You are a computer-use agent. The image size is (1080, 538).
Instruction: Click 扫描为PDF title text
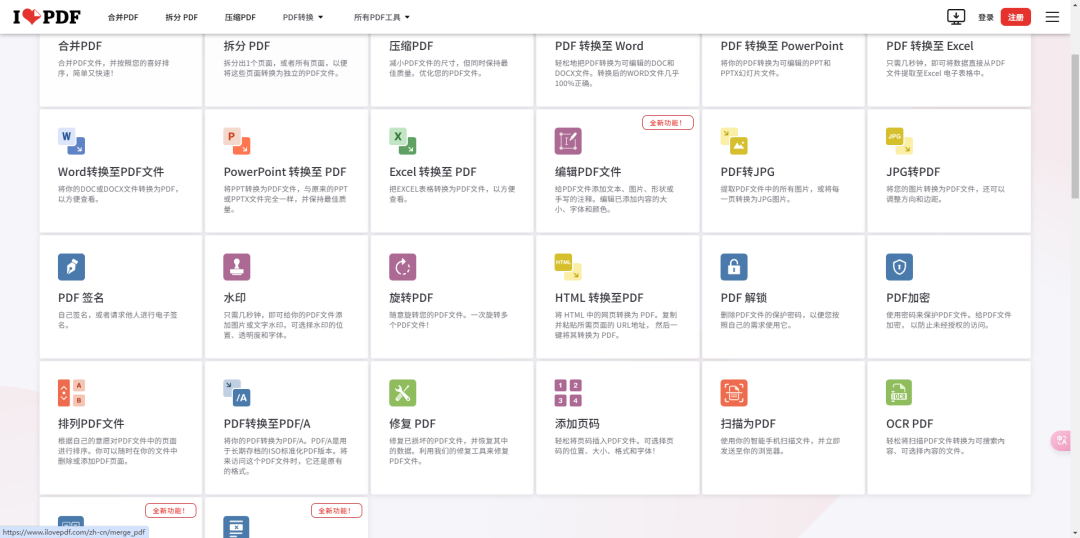point(748,424)
